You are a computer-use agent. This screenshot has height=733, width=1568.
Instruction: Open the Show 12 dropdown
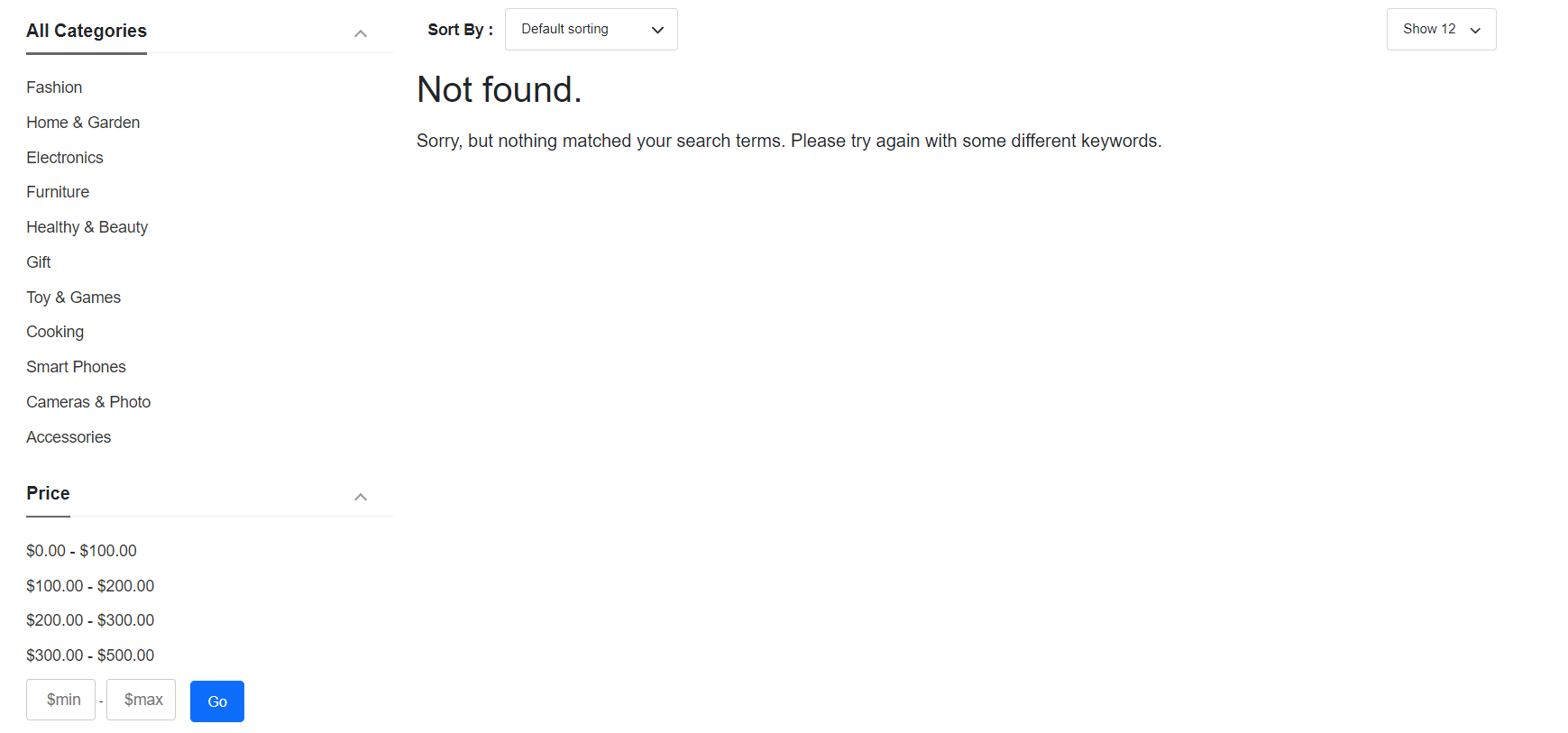point(1440,30)
